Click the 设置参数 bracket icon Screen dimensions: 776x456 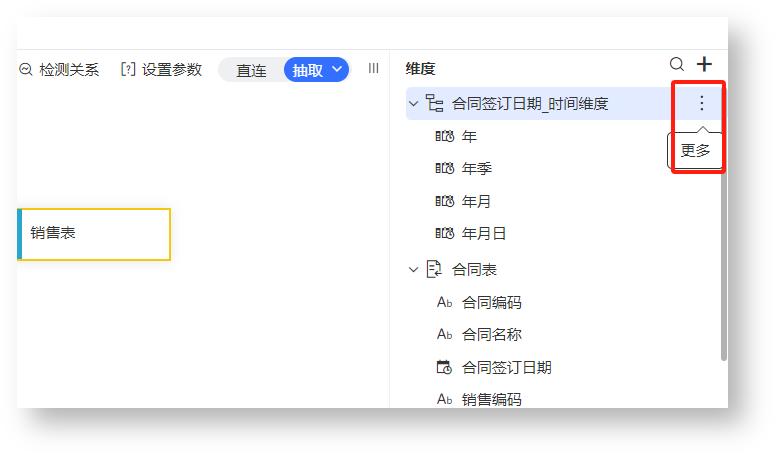click(x=128, y=69)
